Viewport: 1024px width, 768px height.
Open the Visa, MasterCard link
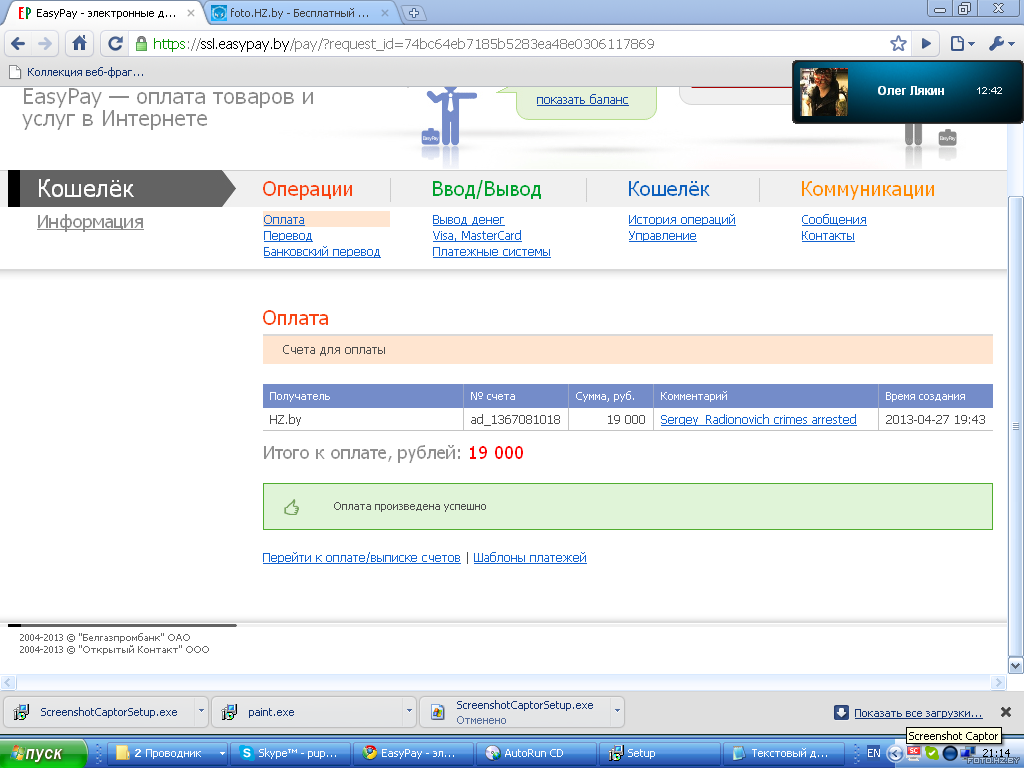477,236
